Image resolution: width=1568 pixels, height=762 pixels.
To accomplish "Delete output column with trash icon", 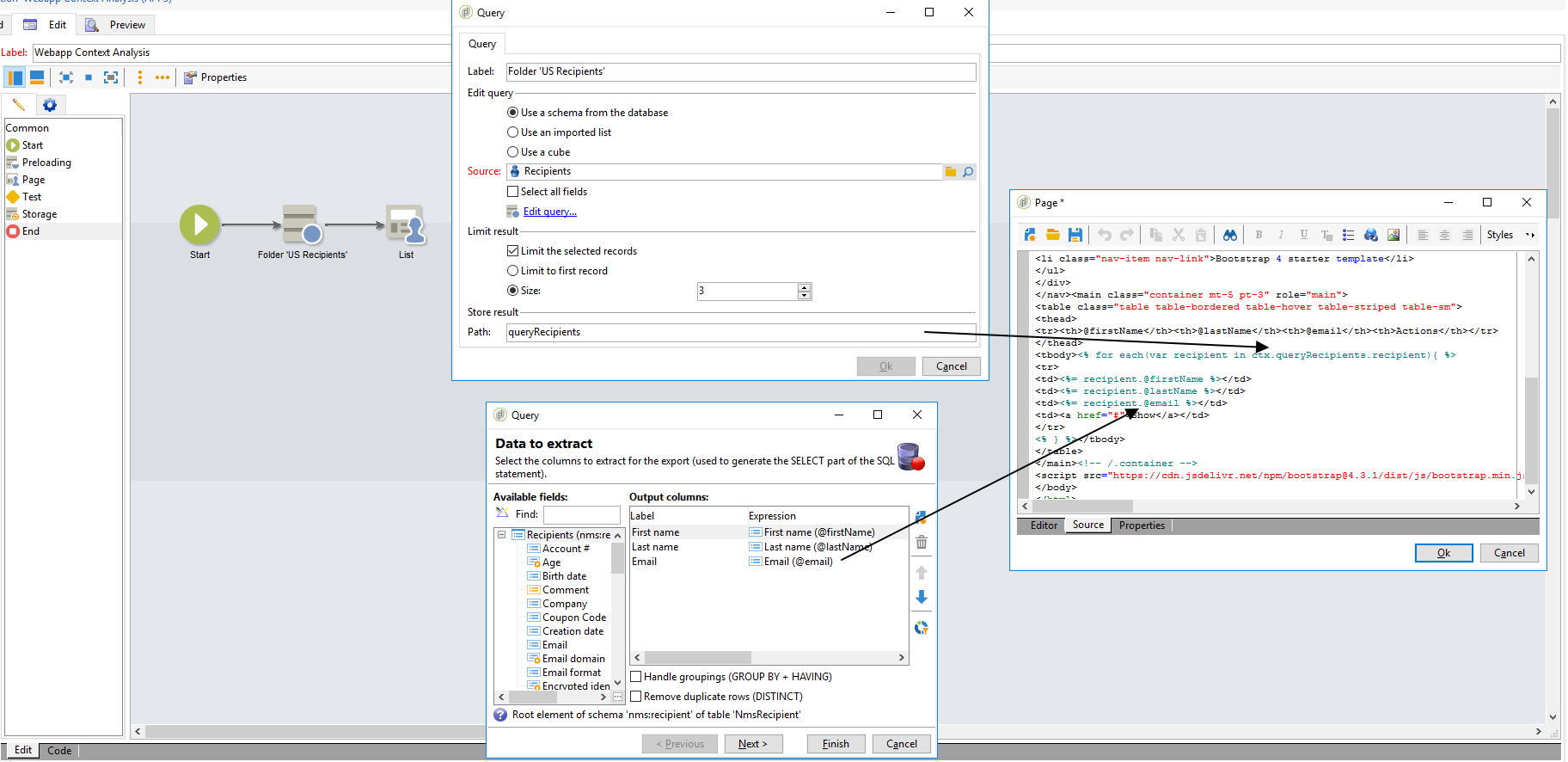I will coord(922,543).
